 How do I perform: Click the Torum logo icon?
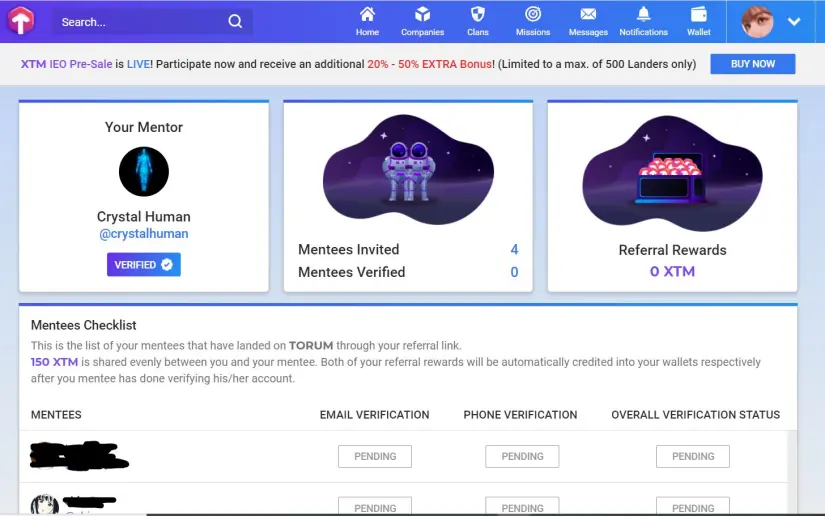point(21,21)
